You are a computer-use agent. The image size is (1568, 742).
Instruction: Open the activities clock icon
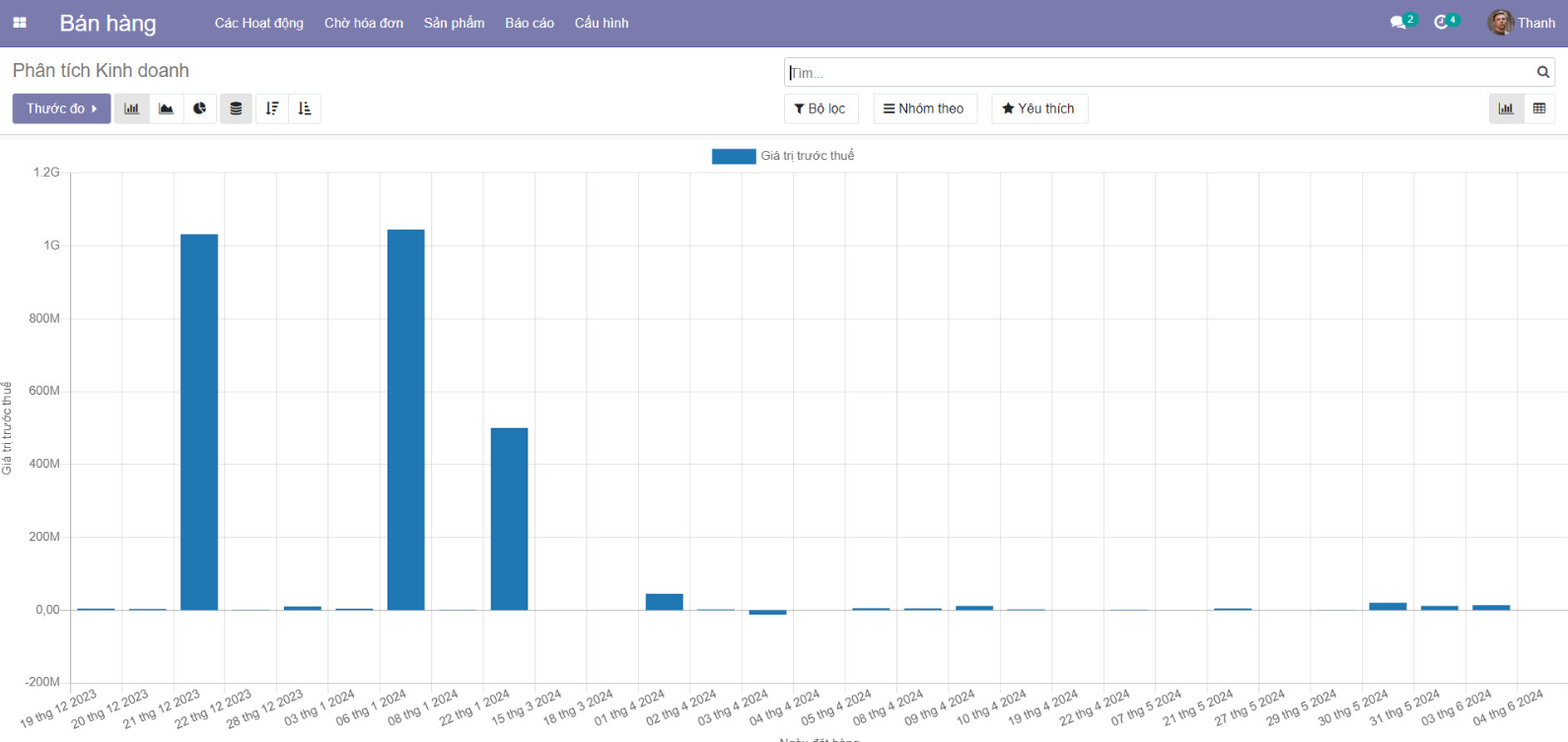tap(1442, 23)
